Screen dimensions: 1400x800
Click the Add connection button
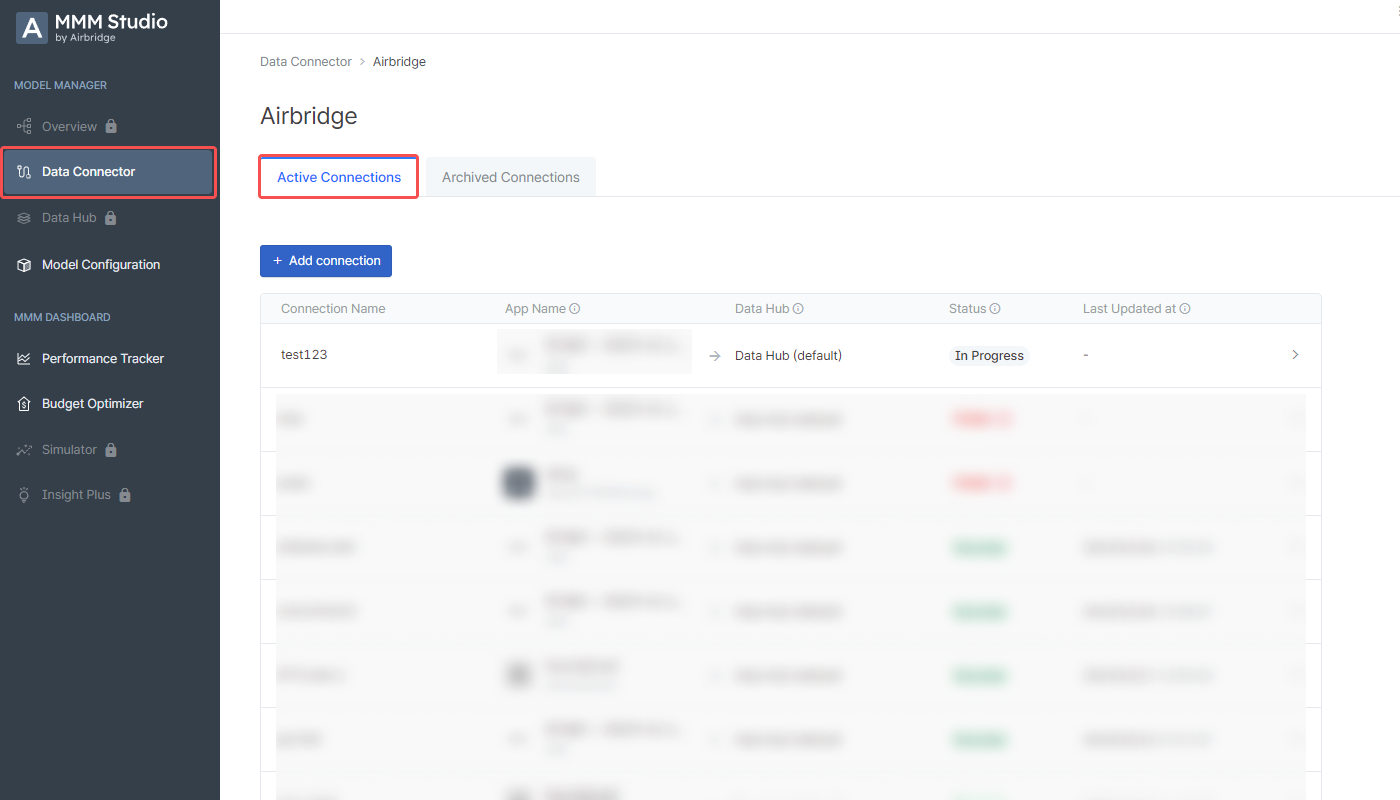326,261
